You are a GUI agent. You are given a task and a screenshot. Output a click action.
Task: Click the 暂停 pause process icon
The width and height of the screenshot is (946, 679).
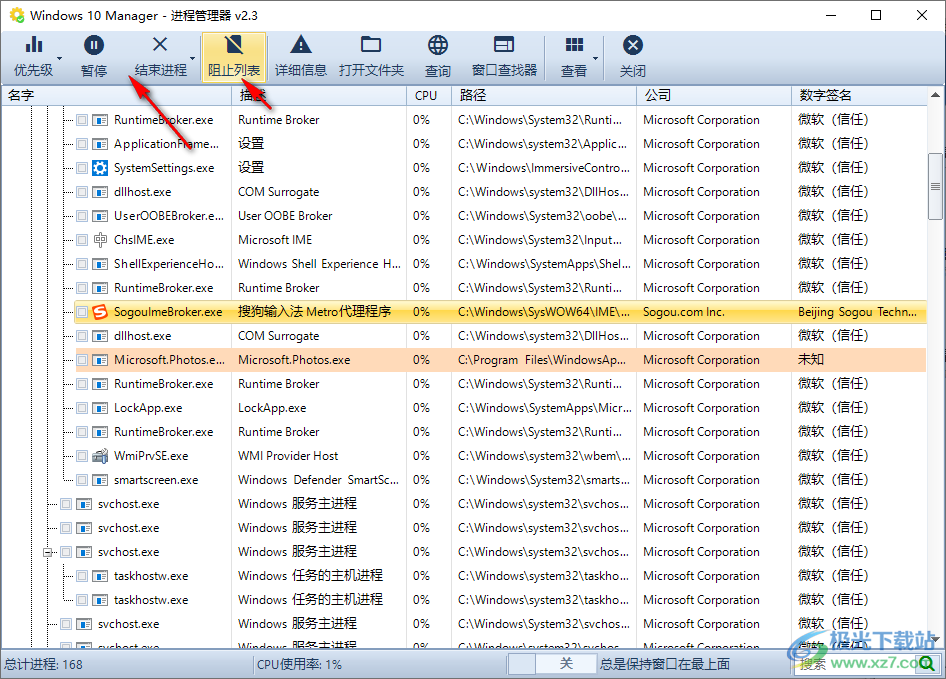click(93, 45)
